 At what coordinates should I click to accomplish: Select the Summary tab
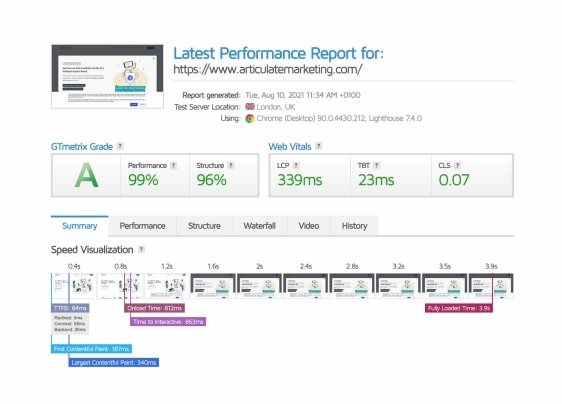80,226
